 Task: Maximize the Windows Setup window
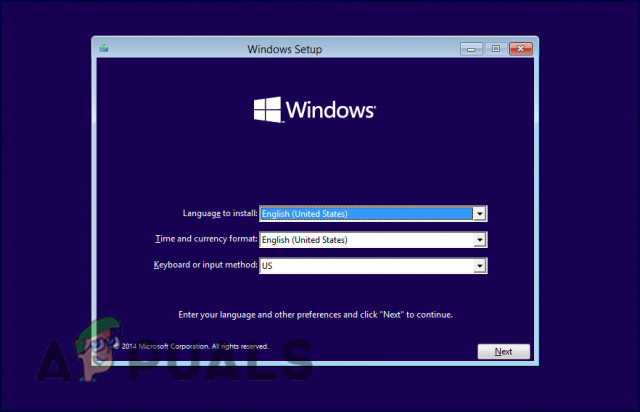pos(496,49)
